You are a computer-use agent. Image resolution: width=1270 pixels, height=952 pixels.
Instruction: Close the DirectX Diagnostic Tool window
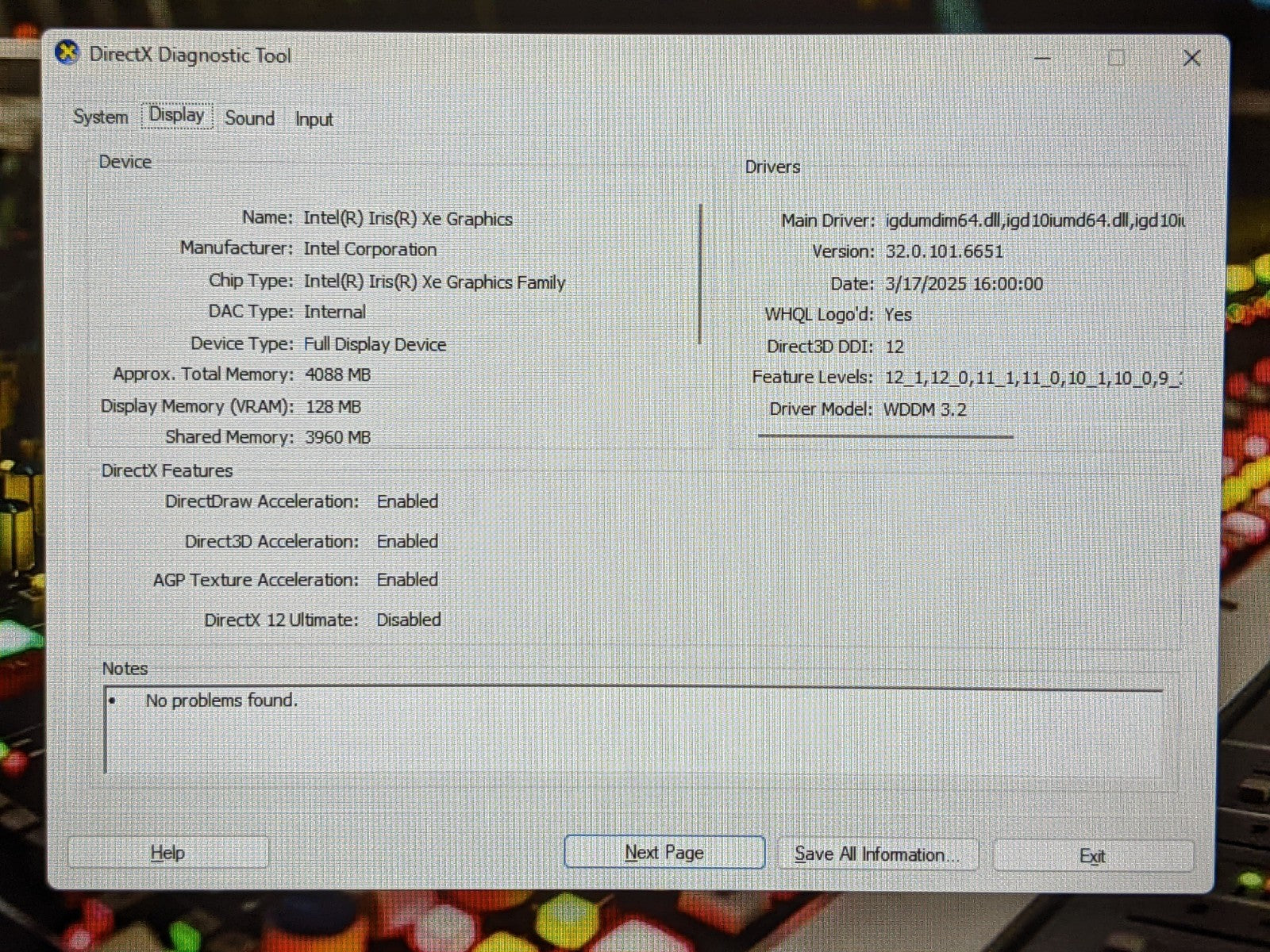pos(1191,58)
